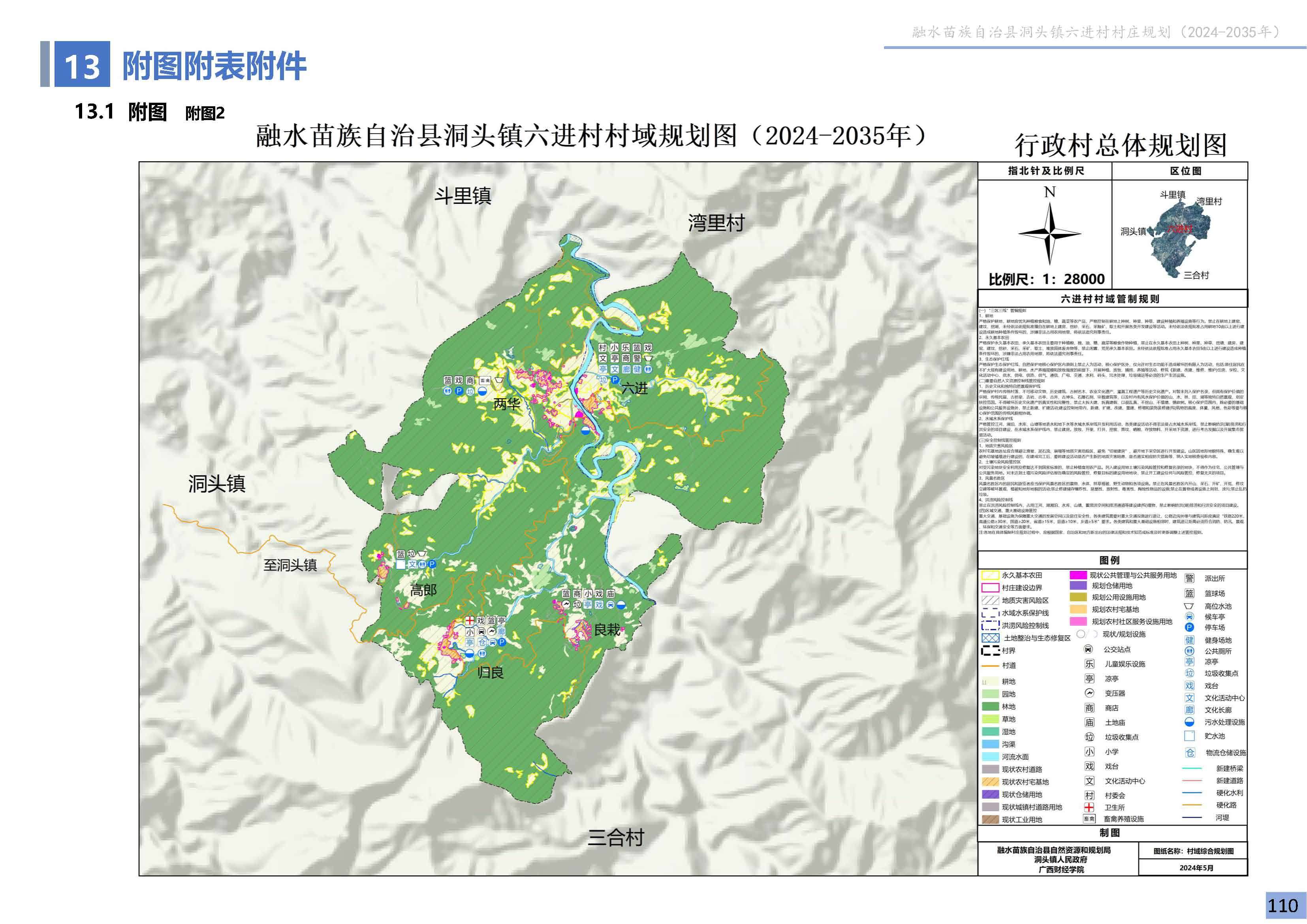The width and height of the screenshot is (1307, 924).
Task: Click the 林地 dark green legend swatch
Action: tap(991, 706)
